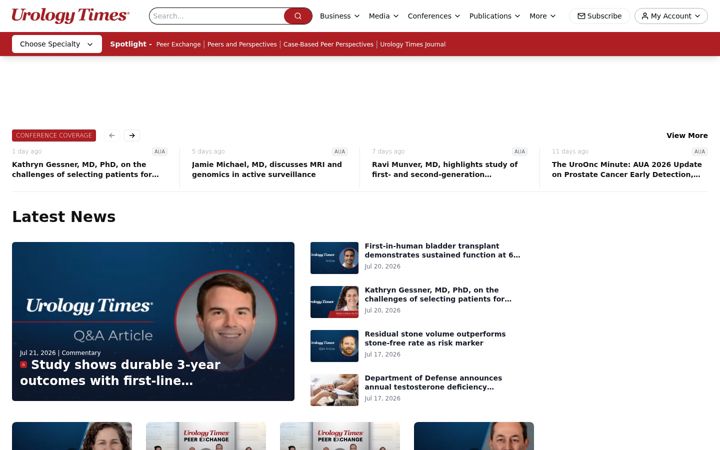Open Urology Times Journal spotlight link
The width and height of the screenshot is (720, 450).
click(x=413, y=45)
